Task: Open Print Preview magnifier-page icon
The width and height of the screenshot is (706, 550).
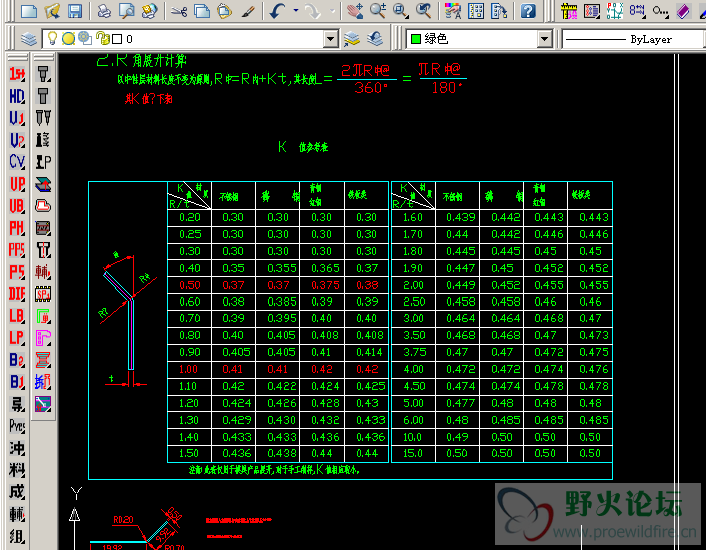Action: [x=127, y=11]
